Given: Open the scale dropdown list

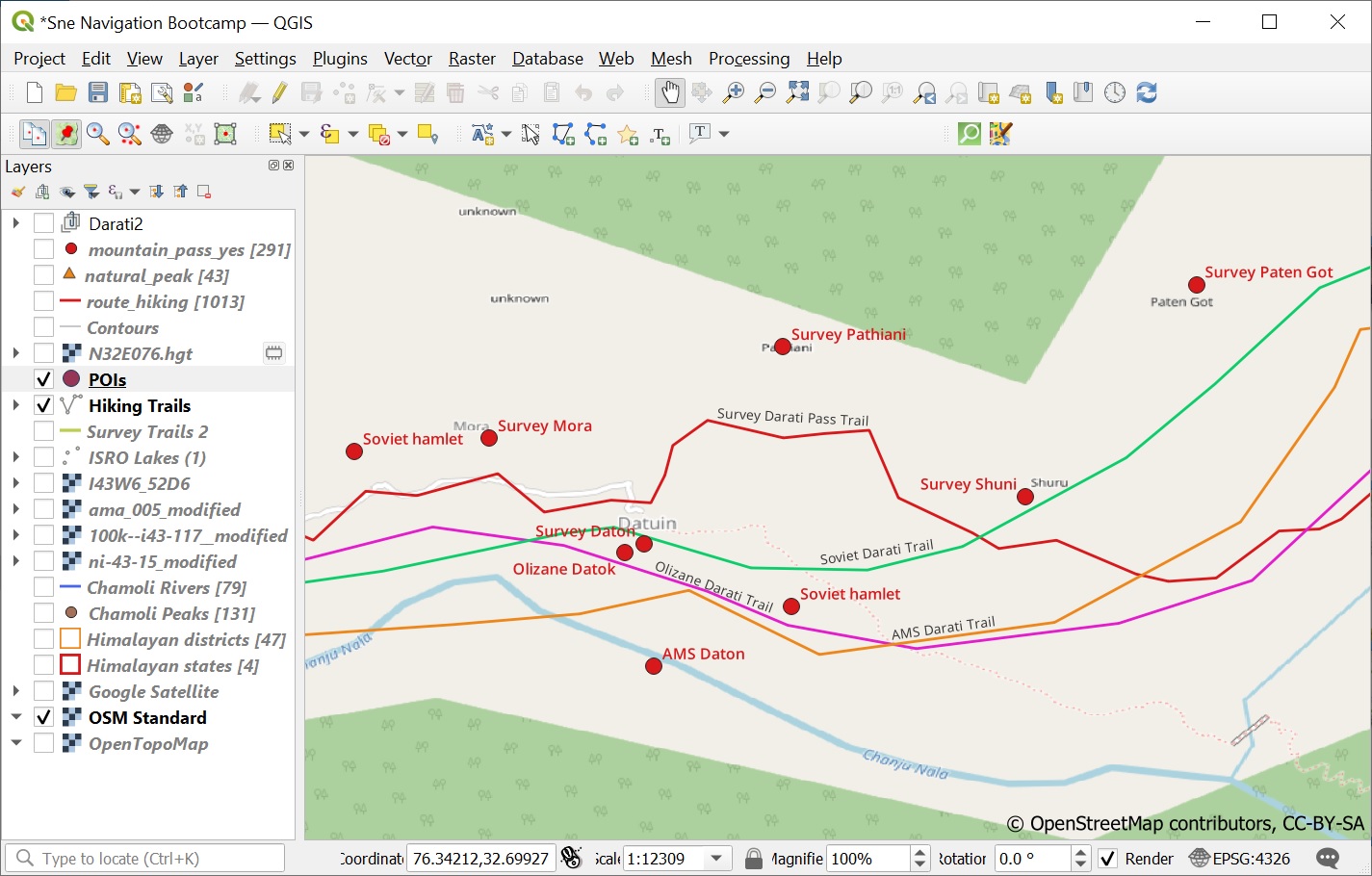Looking at the screenshot, I should coord(716,859).
